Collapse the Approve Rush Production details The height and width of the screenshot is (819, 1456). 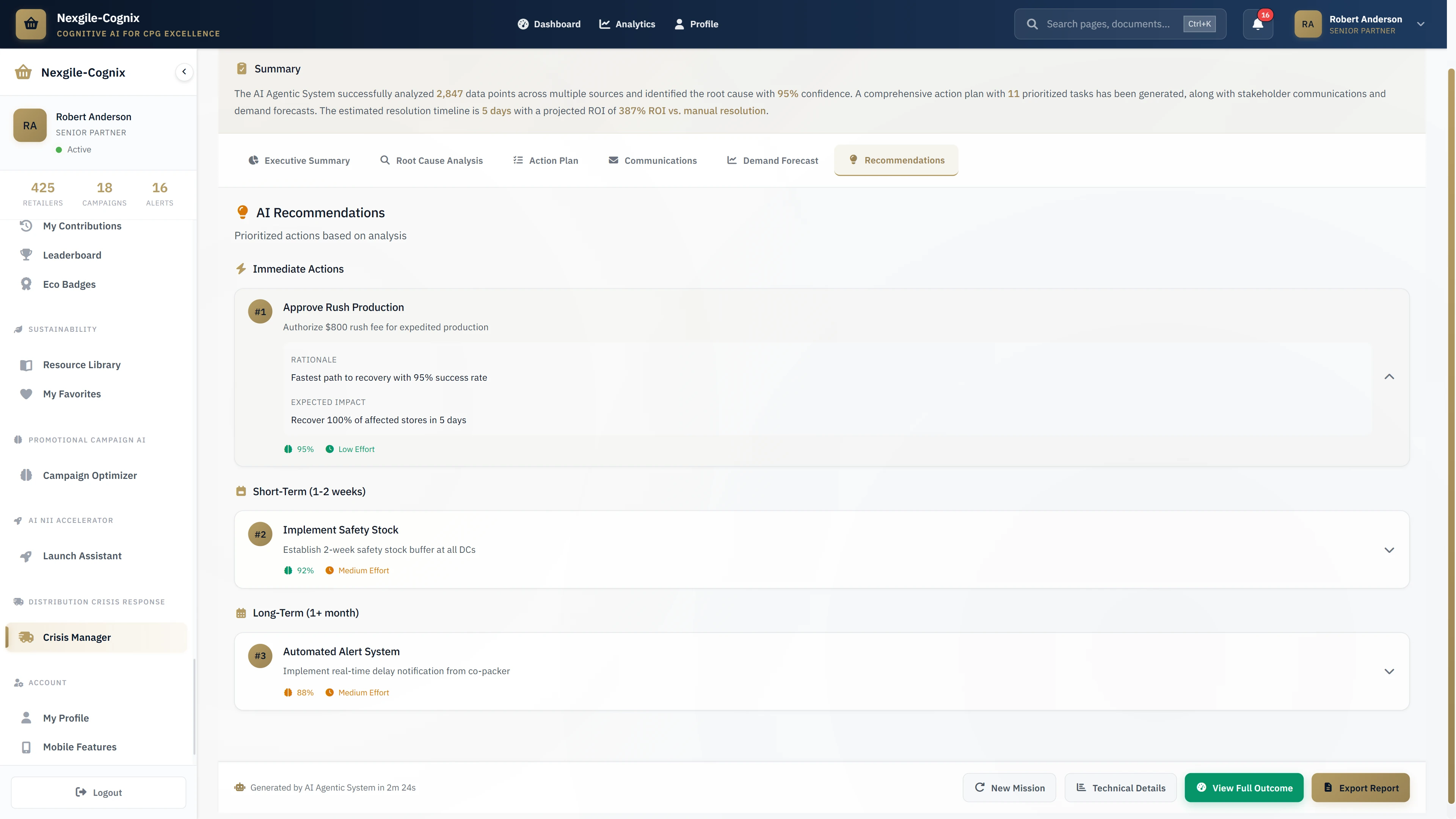coord(1390,377)
